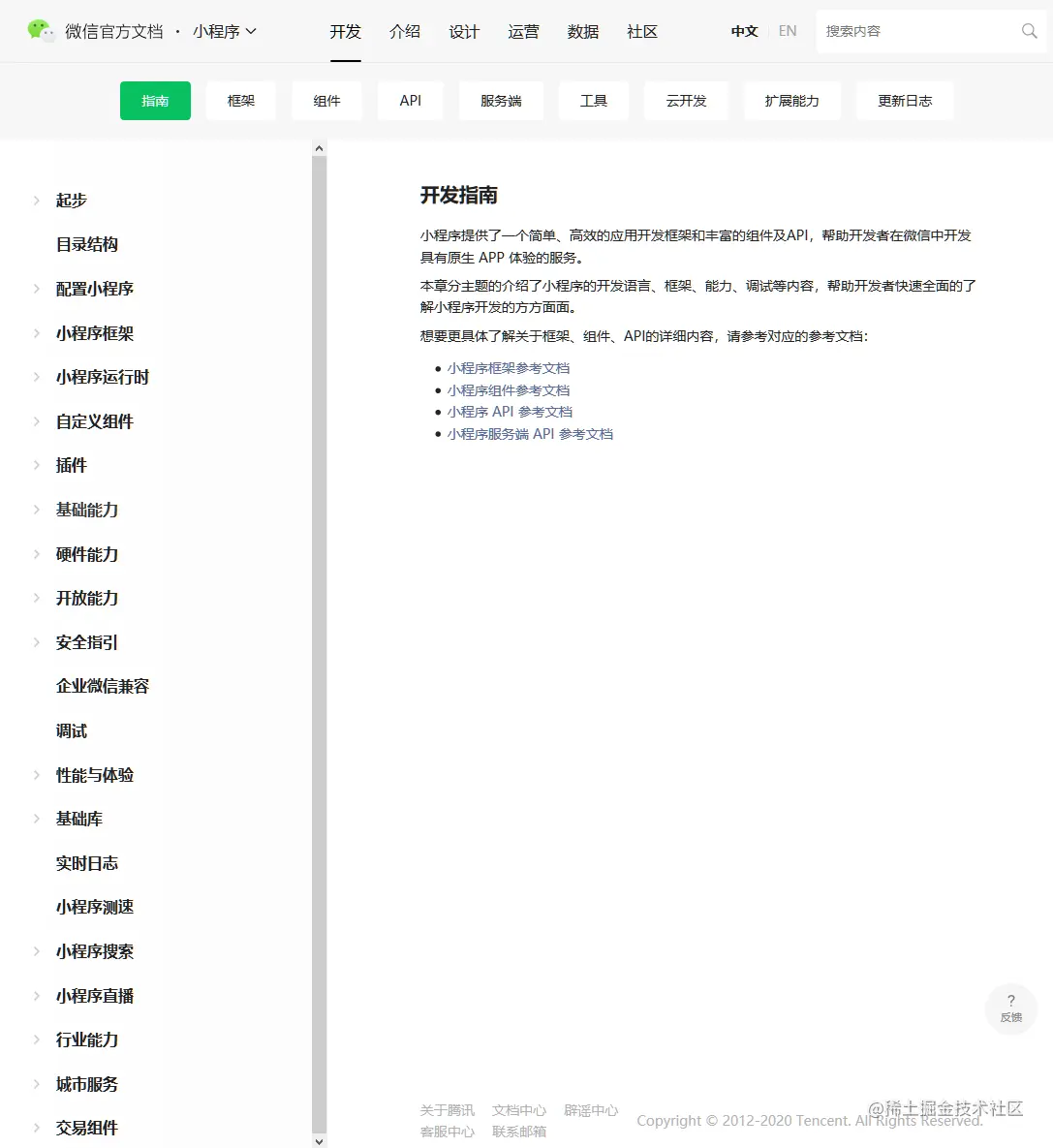
Task: Open 客服中心 footer link
Action: point(448,1132)
